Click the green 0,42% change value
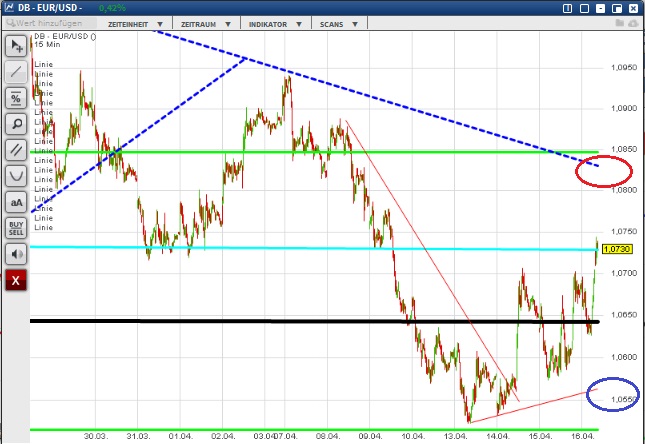Screen dimensions: 645x444 112,8
